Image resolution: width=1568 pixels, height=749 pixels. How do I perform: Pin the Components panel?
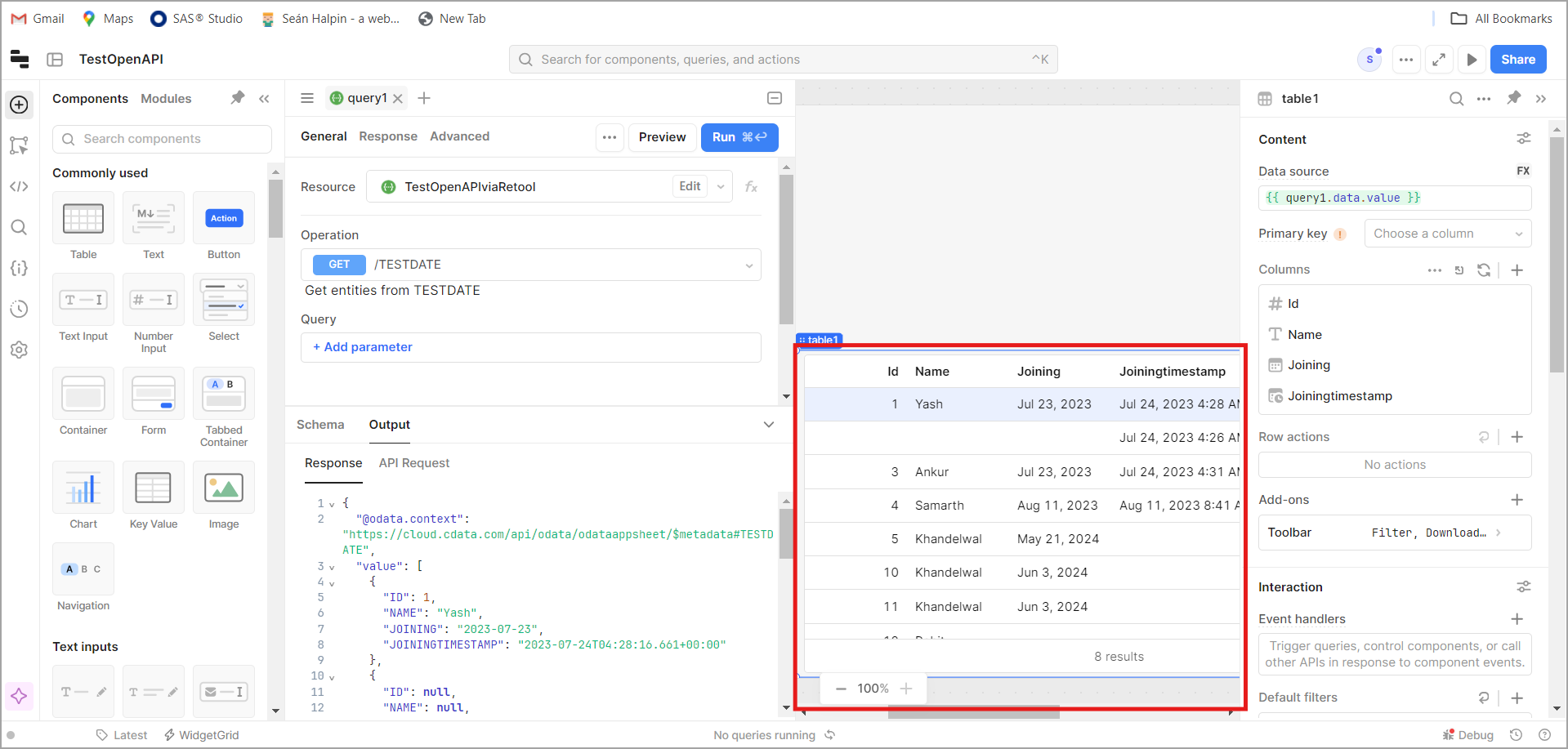pyautogui.click(x=237, y=98)
